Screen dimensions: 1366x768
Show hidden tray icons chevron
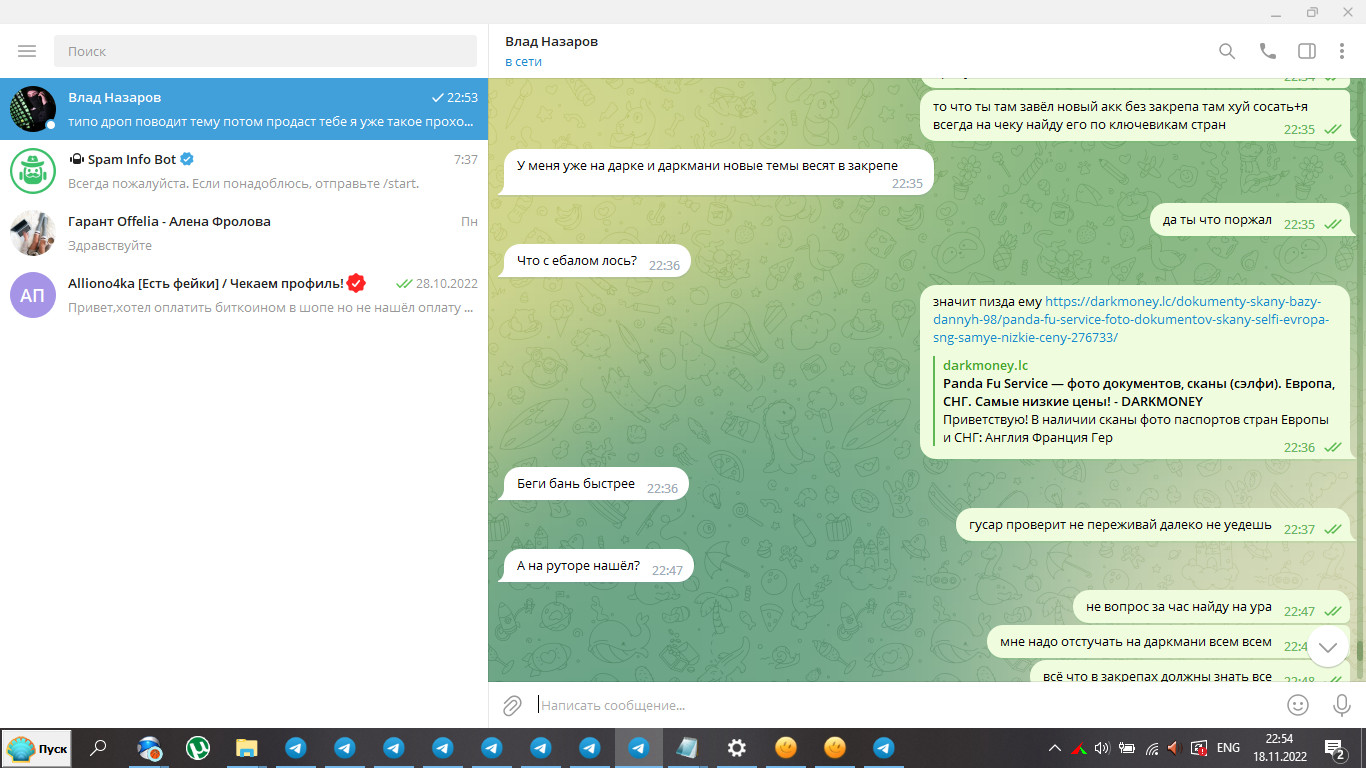pyautogui.click(x=1054, y=748)
